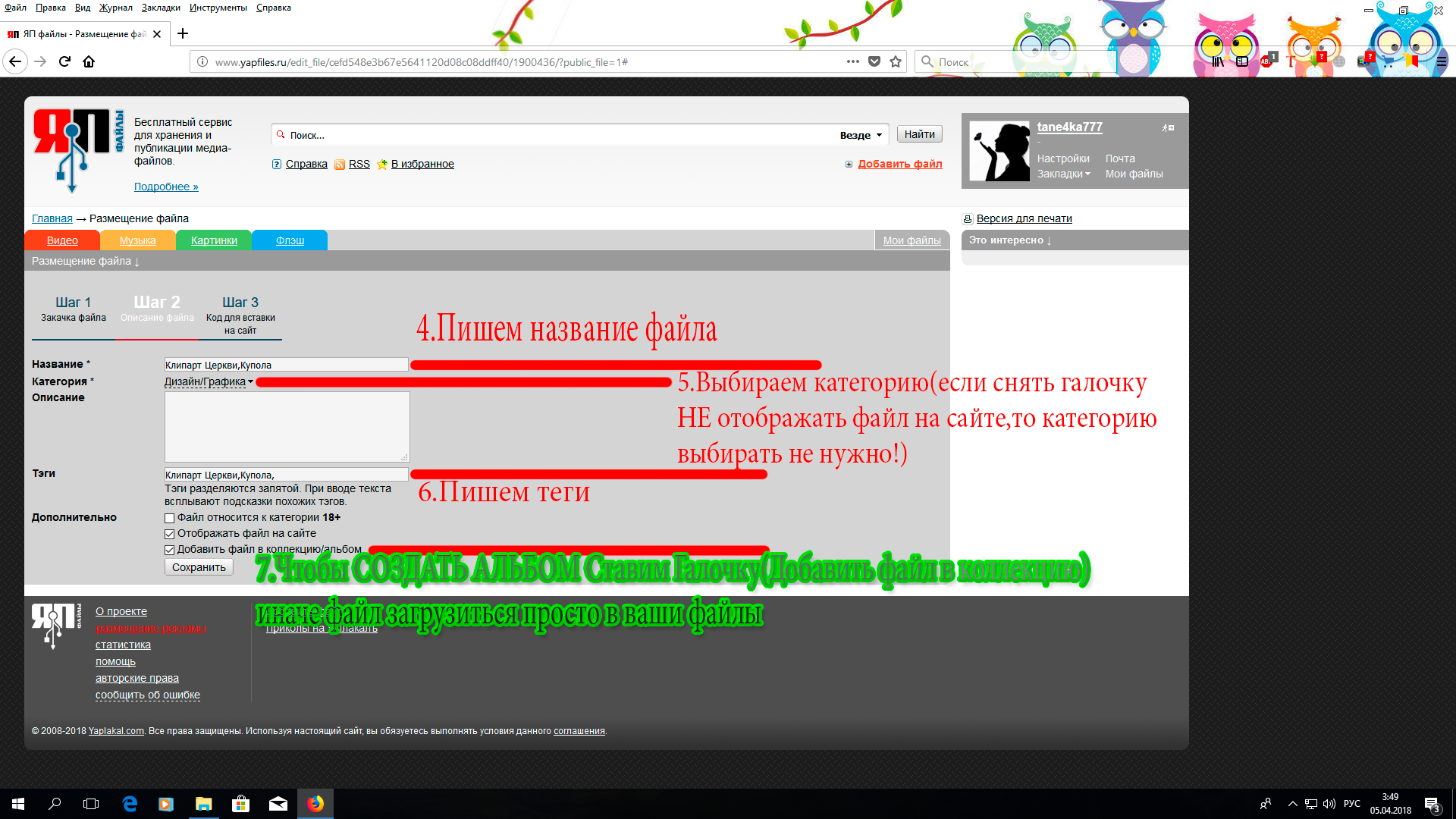Switch to the Музыка tab

pos(137,240)
